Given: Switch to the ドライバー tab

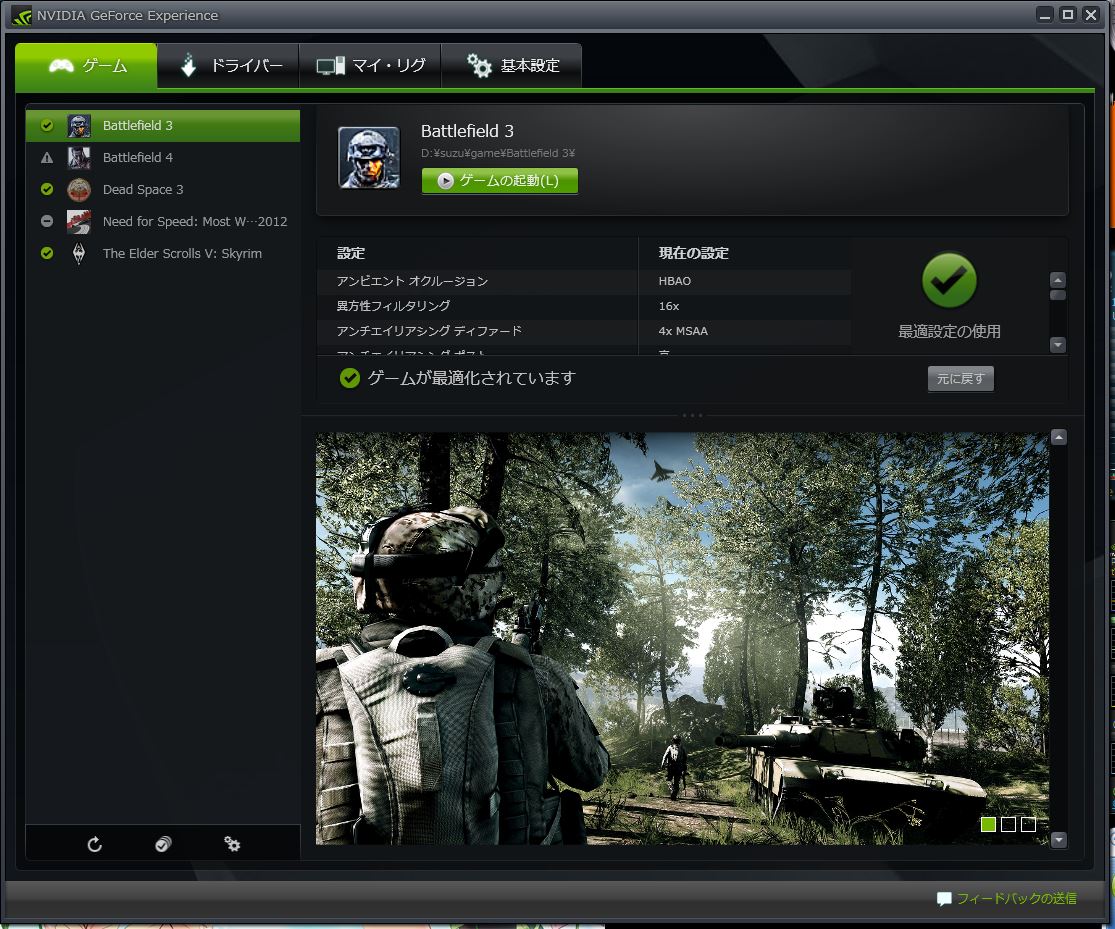Looking at the screenshot, I should click(x=228, y=66).
